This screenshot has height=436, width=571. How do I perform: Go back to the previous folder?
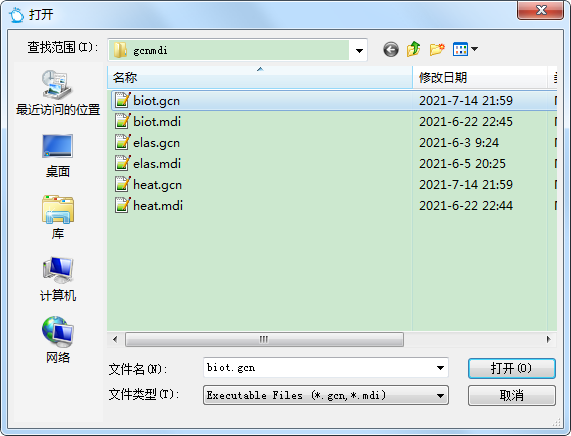391,49
